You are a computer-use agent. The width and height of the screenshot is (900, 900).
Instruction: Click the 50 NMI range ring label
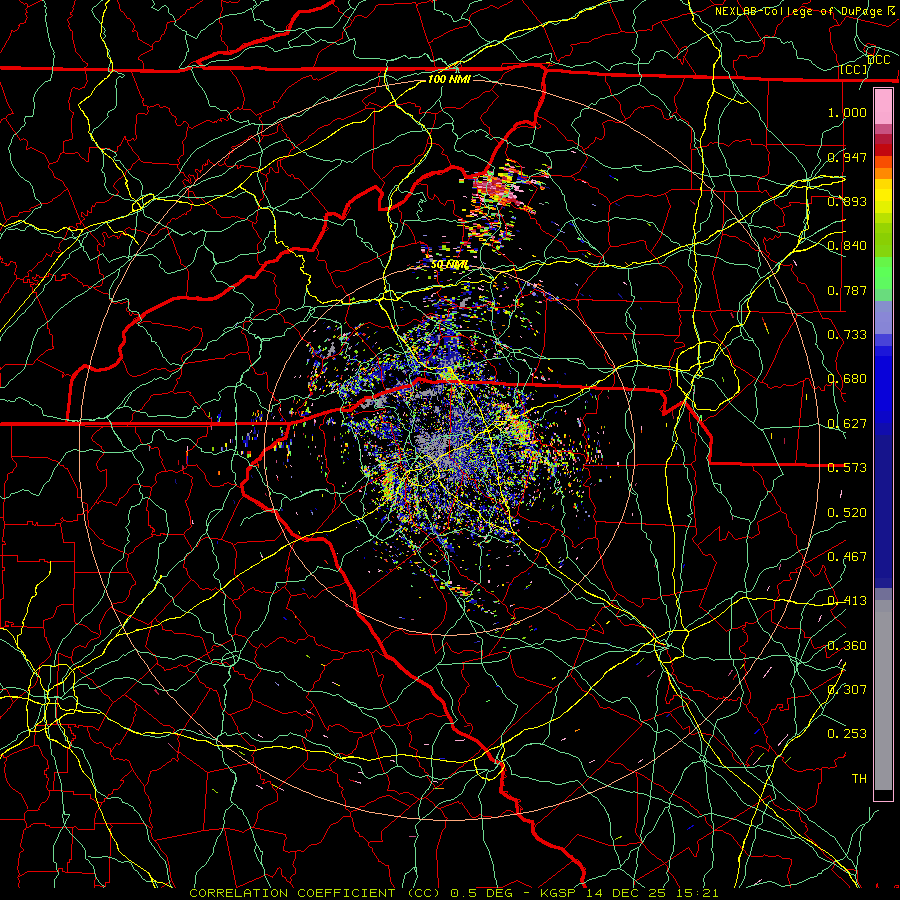coord(449,265)
